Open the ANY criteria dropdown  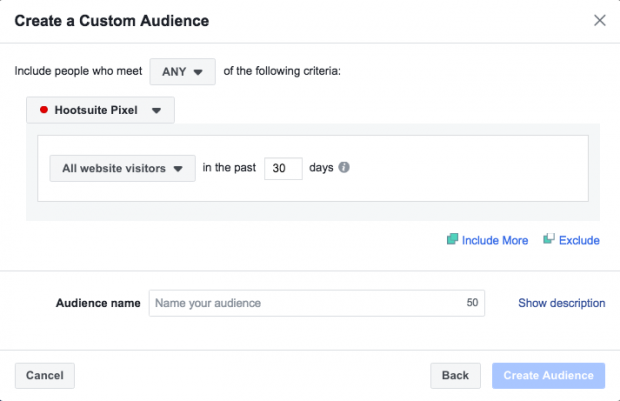click(x=182, y=72)
